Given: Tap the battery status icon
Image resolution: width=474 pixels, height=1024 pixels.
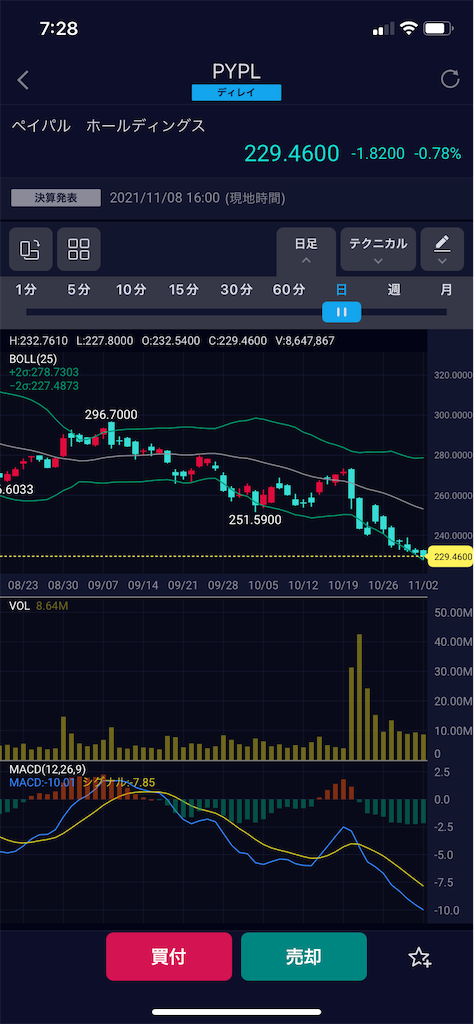Looking at the screenshot, I should click(x=438, y=29).
